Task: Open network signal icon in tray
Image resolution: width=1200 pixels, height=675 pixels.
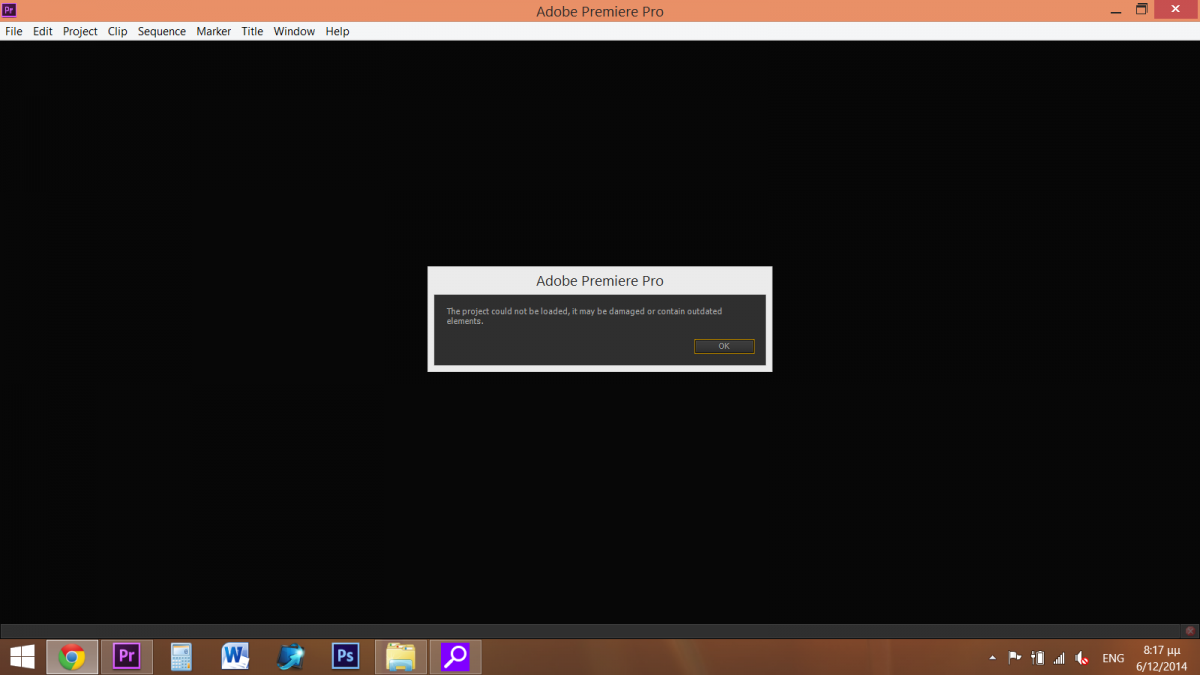Action: click(1059, 658)
